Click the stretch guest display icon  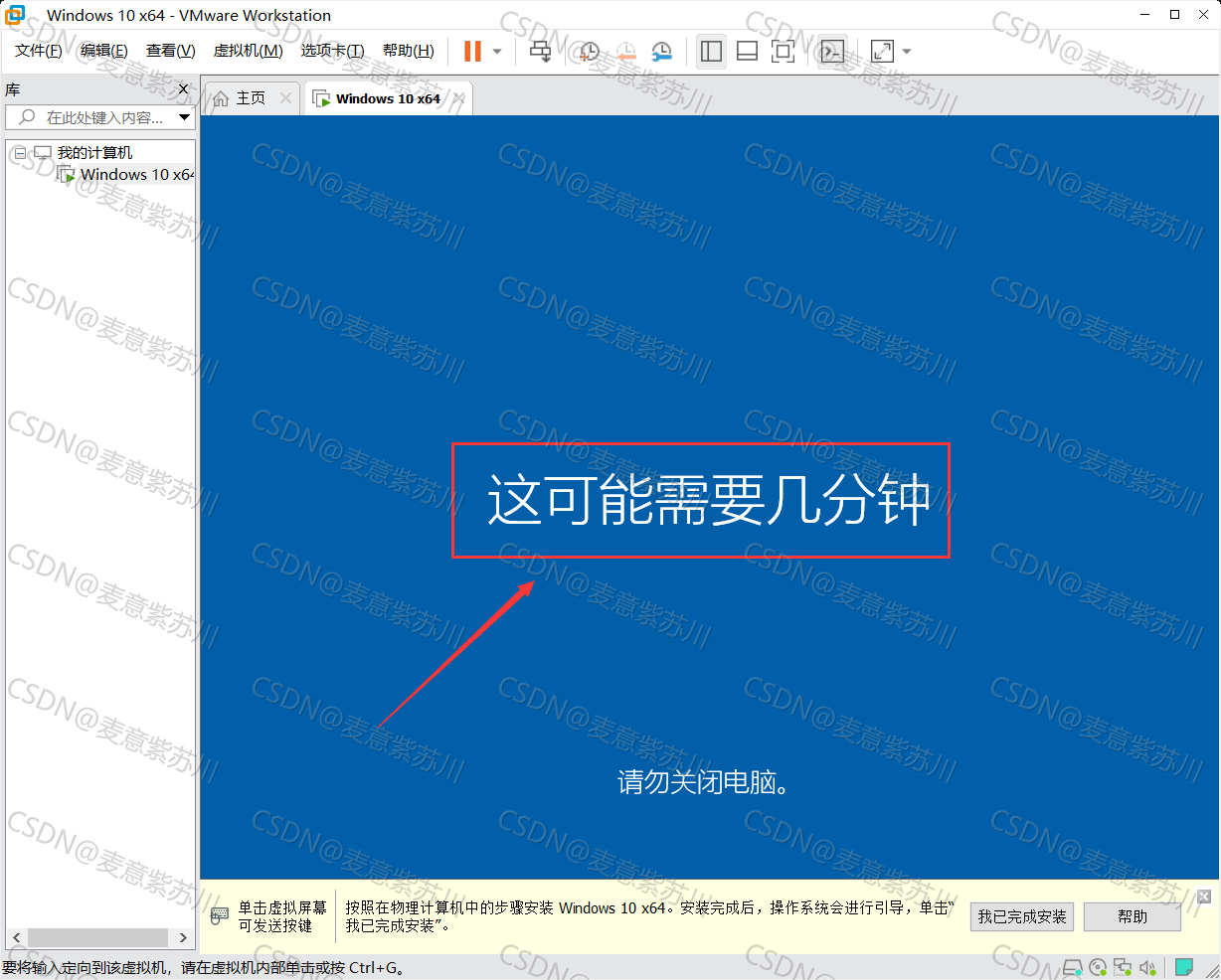coord(882,51)
